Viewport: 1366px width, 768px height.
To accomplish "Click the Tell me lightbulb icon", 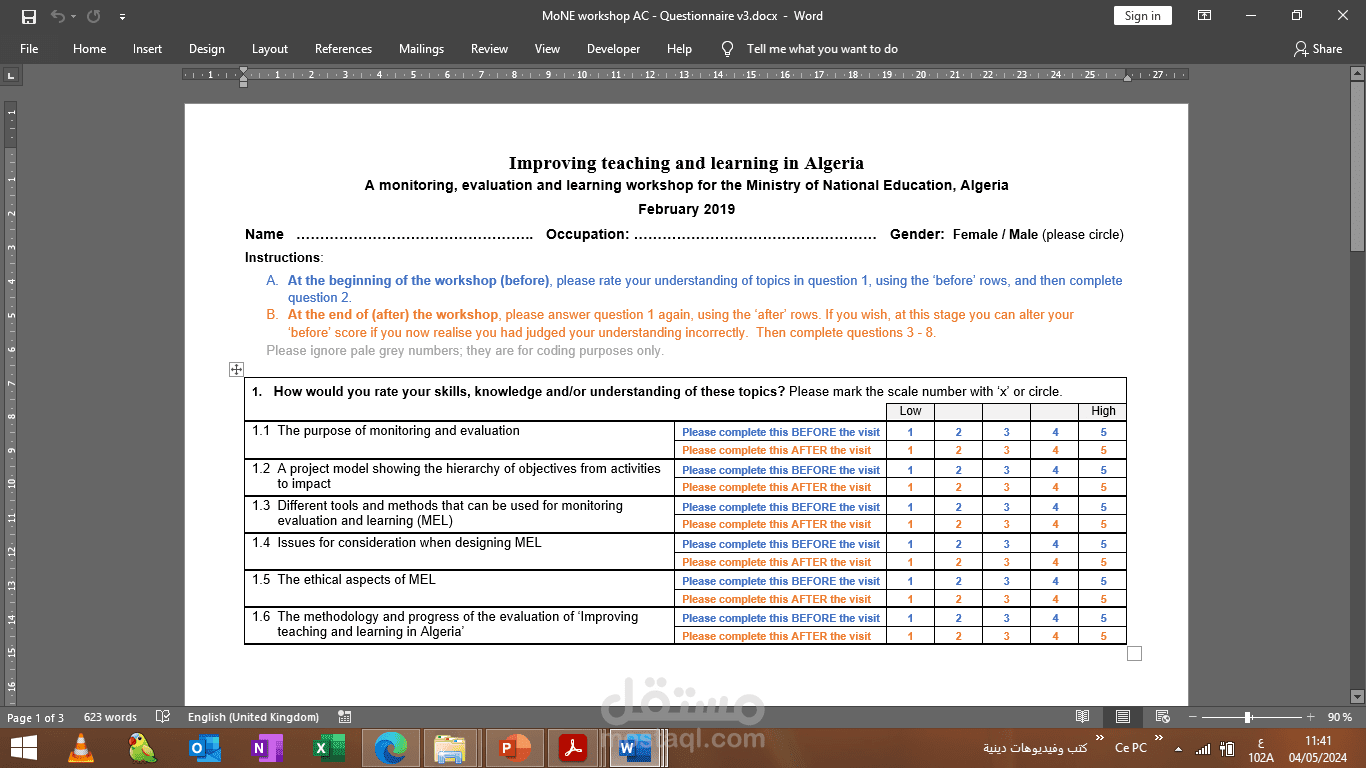I will coord(728,49).
